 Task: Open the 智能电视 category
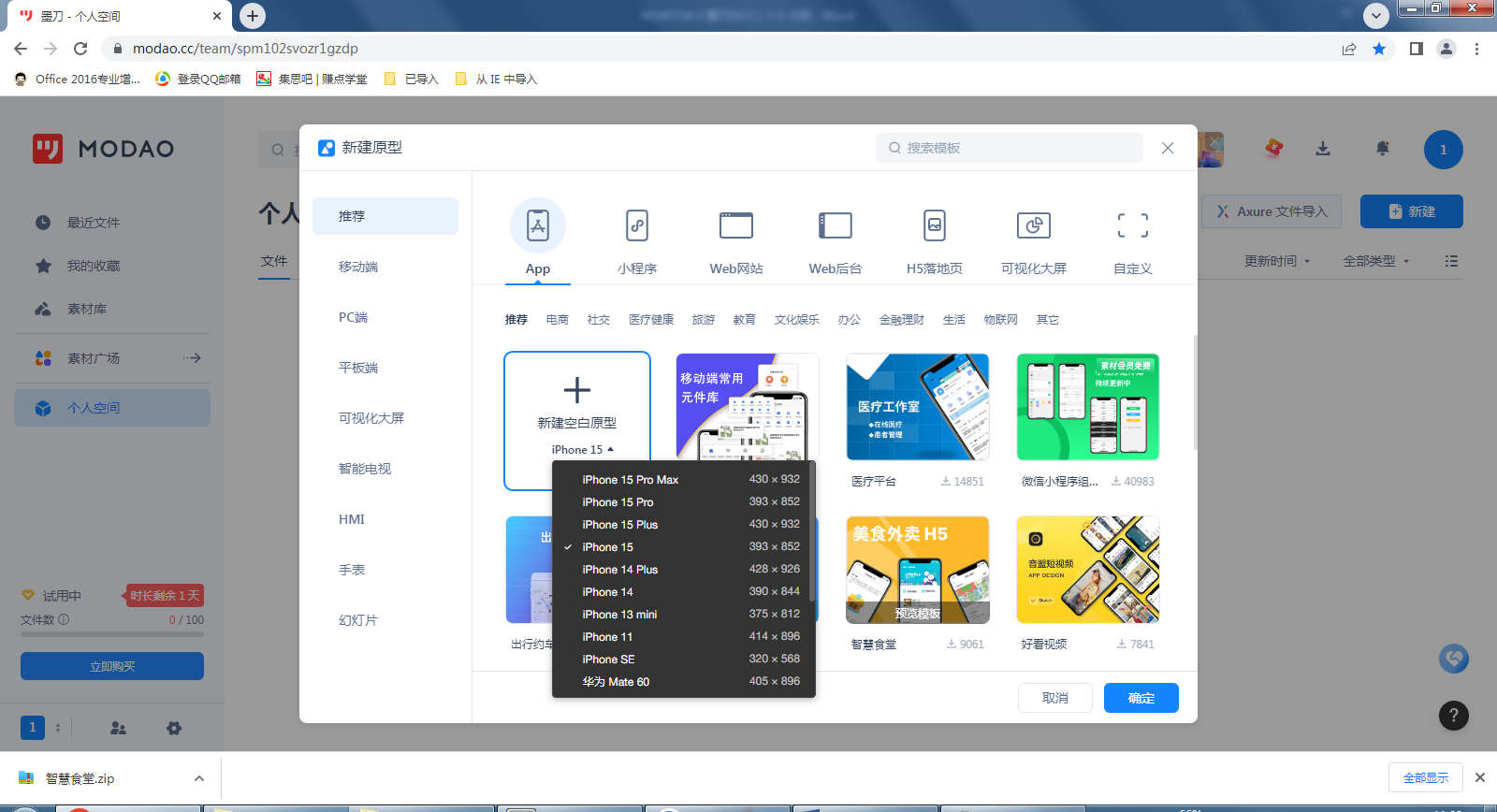(385, 469)
